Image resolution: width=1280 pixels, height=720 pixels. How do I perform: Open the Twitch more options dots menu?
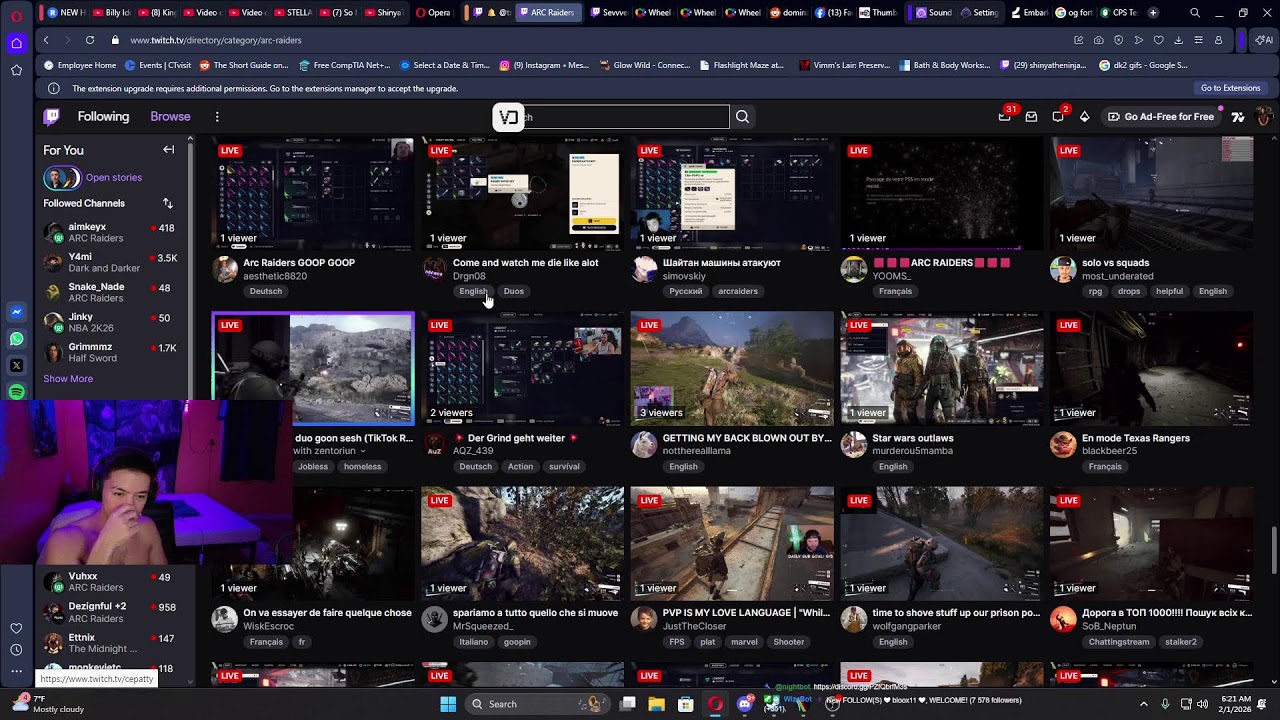(217, 117)
